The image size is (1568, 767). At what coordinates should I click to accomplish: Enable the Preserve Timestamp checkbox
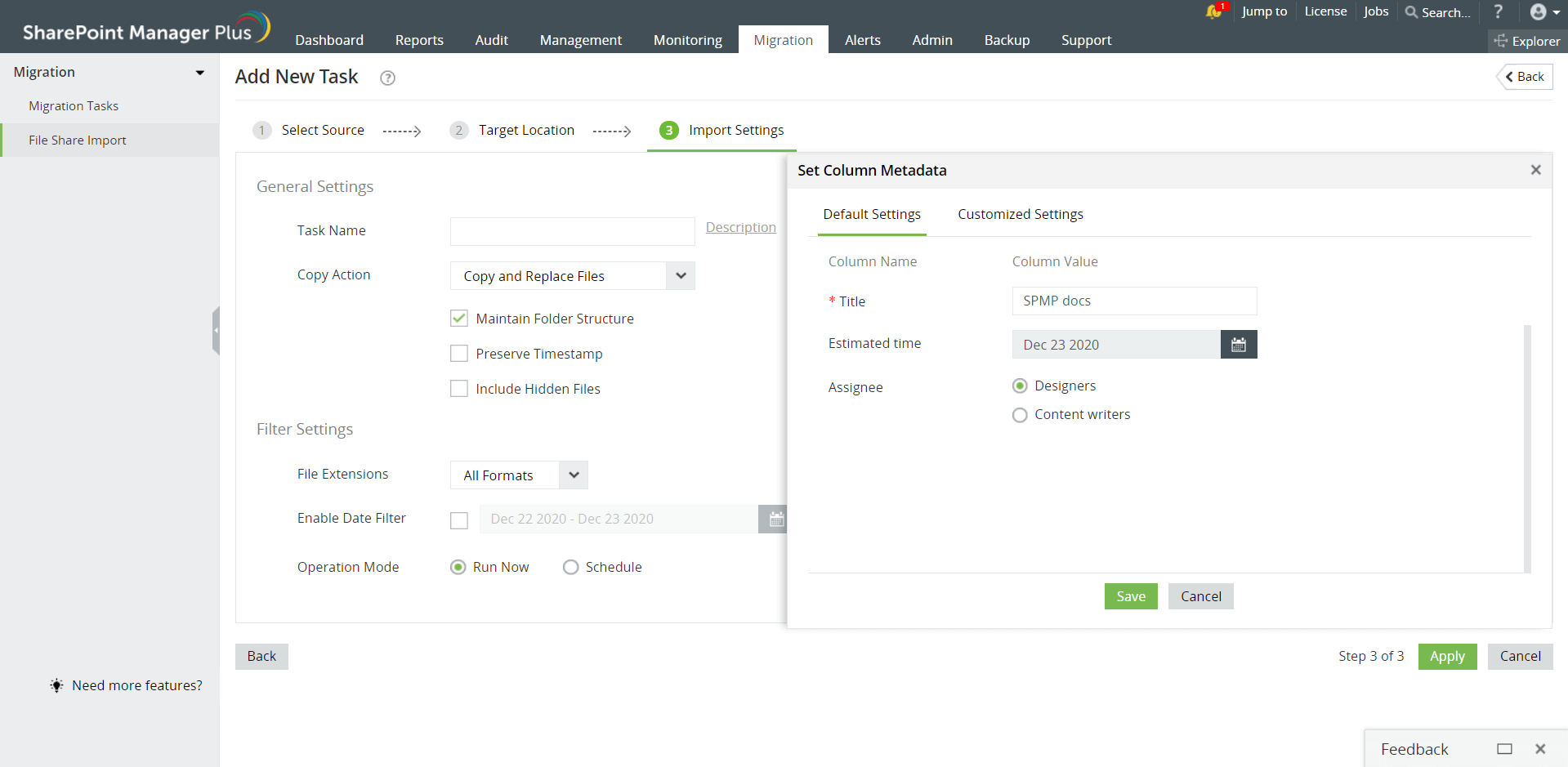(459, 354)
